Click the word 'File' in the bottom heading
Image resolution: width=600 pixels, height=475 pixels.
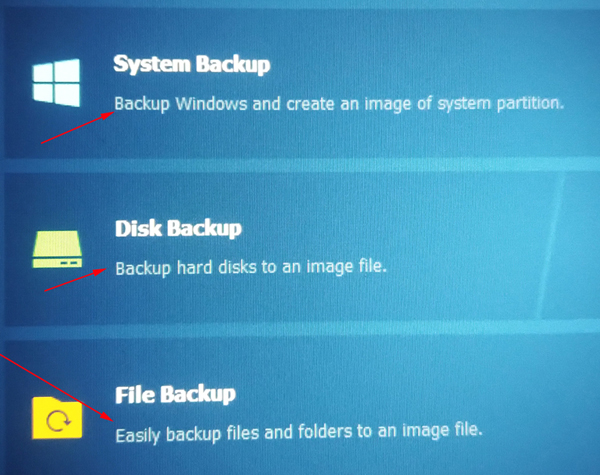tap(135, 395)
